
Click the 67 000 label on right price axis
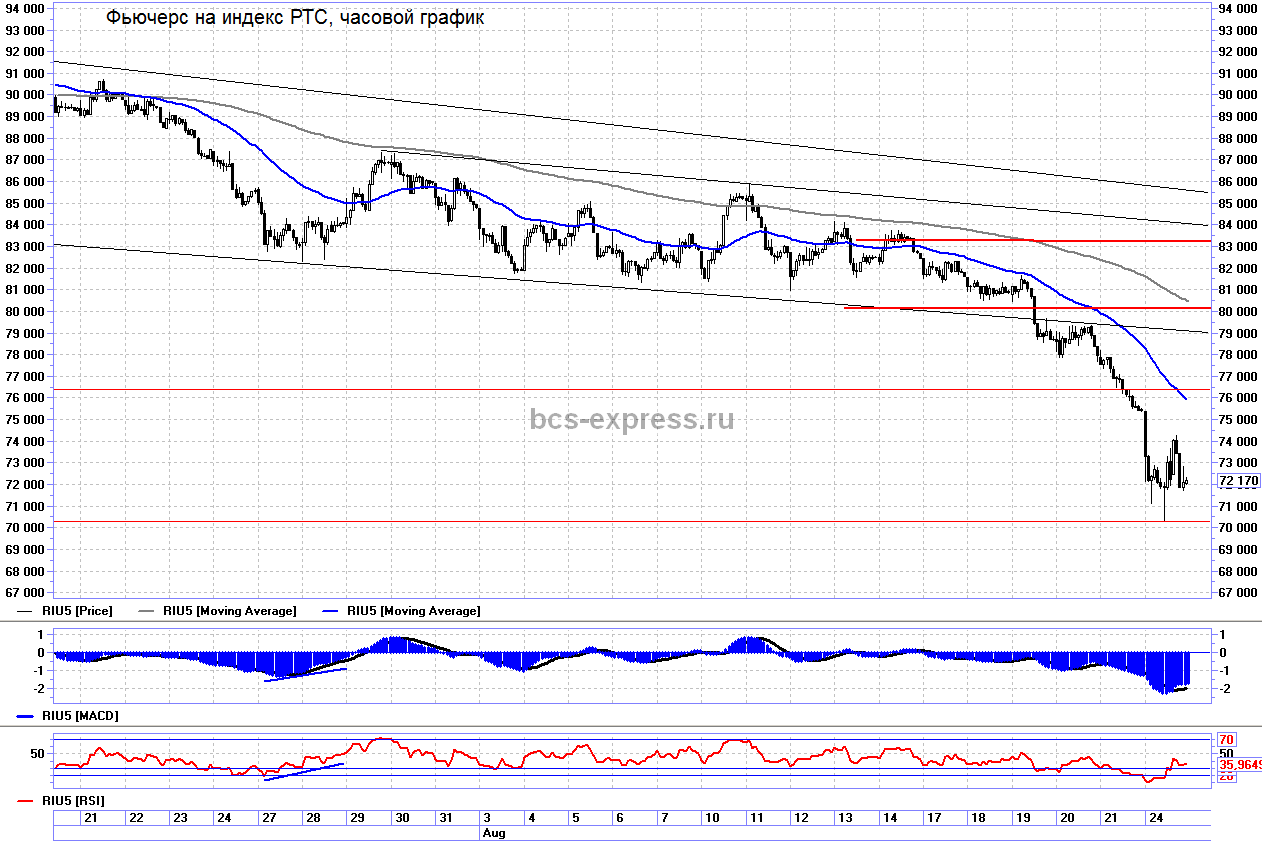[1236, 593]
